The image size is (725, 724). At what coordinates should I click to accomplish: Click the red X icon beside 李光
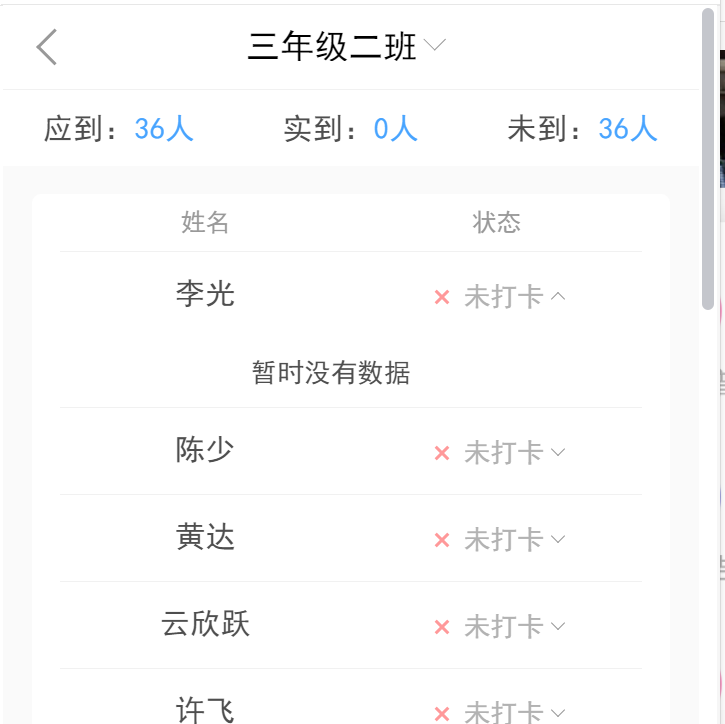[442, 297]
